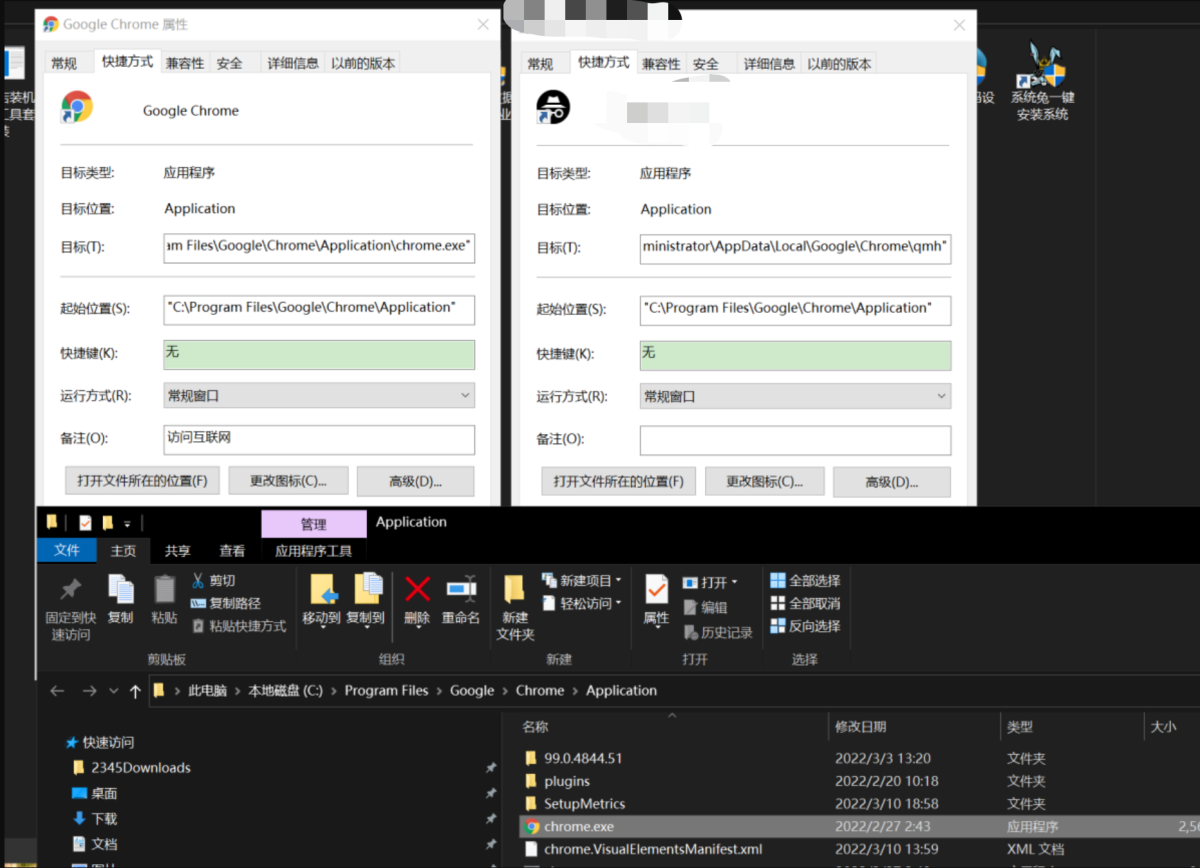Select the 系统免一键安装系统 desktop shortcut

point(1042,80)
